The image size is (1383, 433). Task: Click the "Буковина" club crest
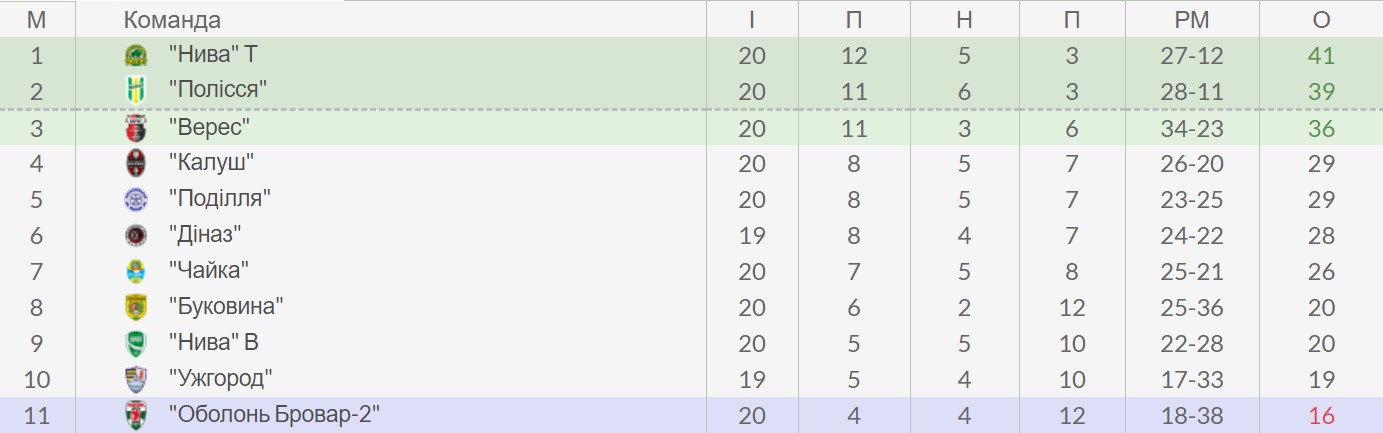click(135, 307)
